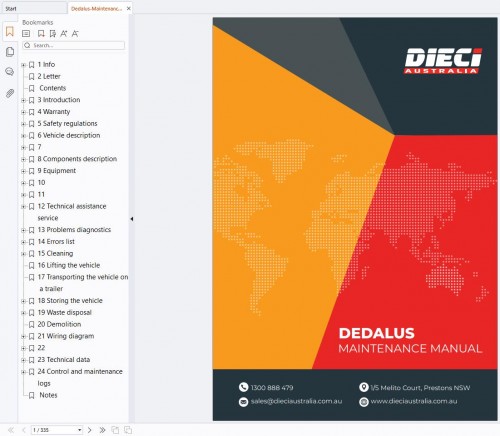Viewport: 500px width, 436px height.
Task: Open the 15 Cleaning bookmark
Action: click(x=55, y=253)
